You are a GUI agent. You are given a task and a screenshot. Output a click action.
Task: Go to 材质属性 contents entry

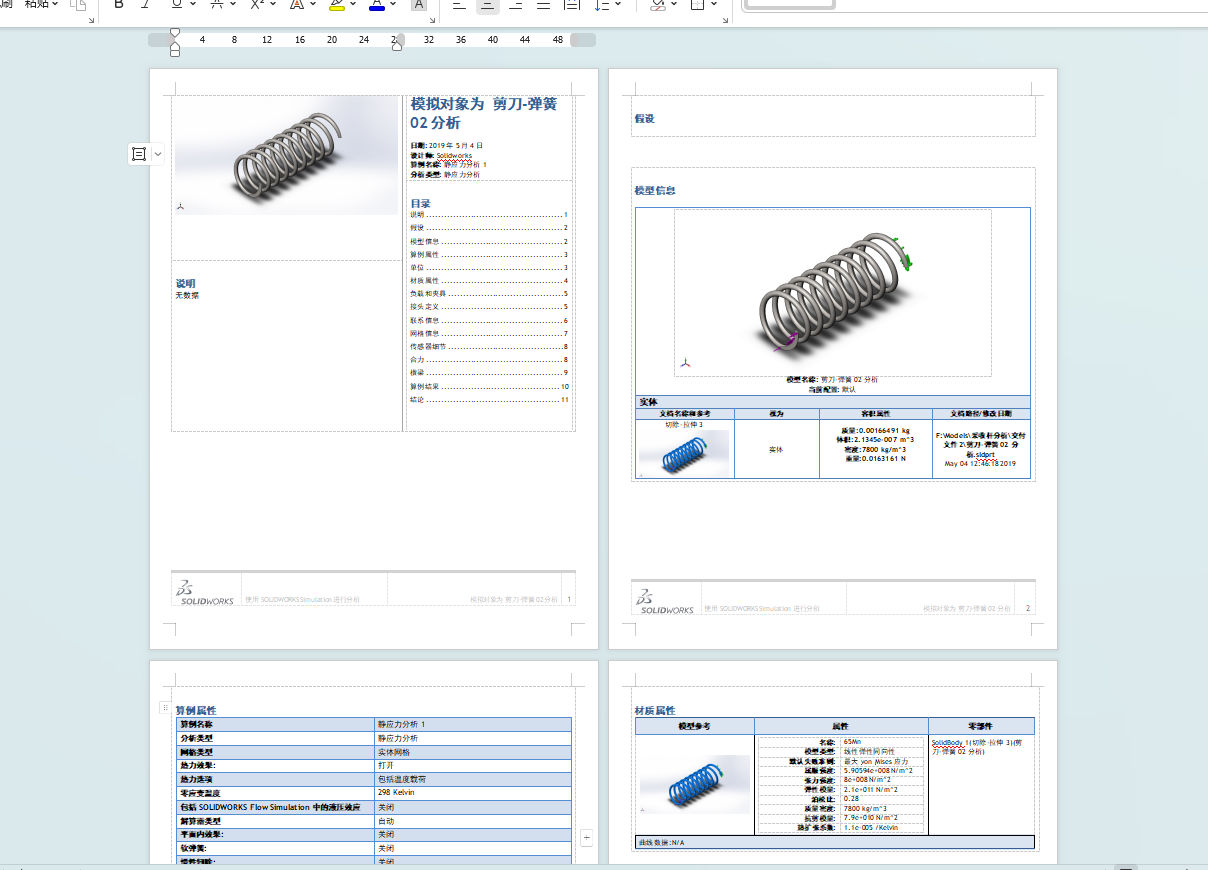tap(489, 281)
